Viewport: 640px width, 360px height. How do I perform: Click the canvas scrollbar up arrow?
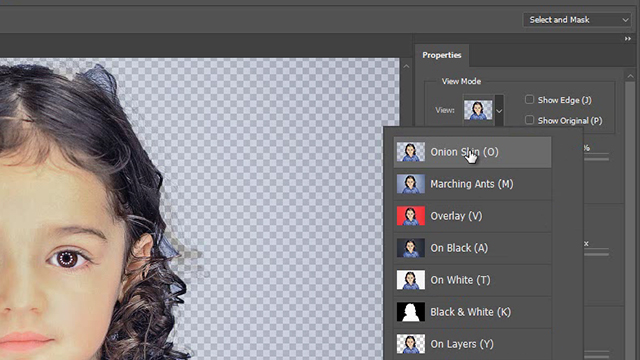click(x=406, y=66)
